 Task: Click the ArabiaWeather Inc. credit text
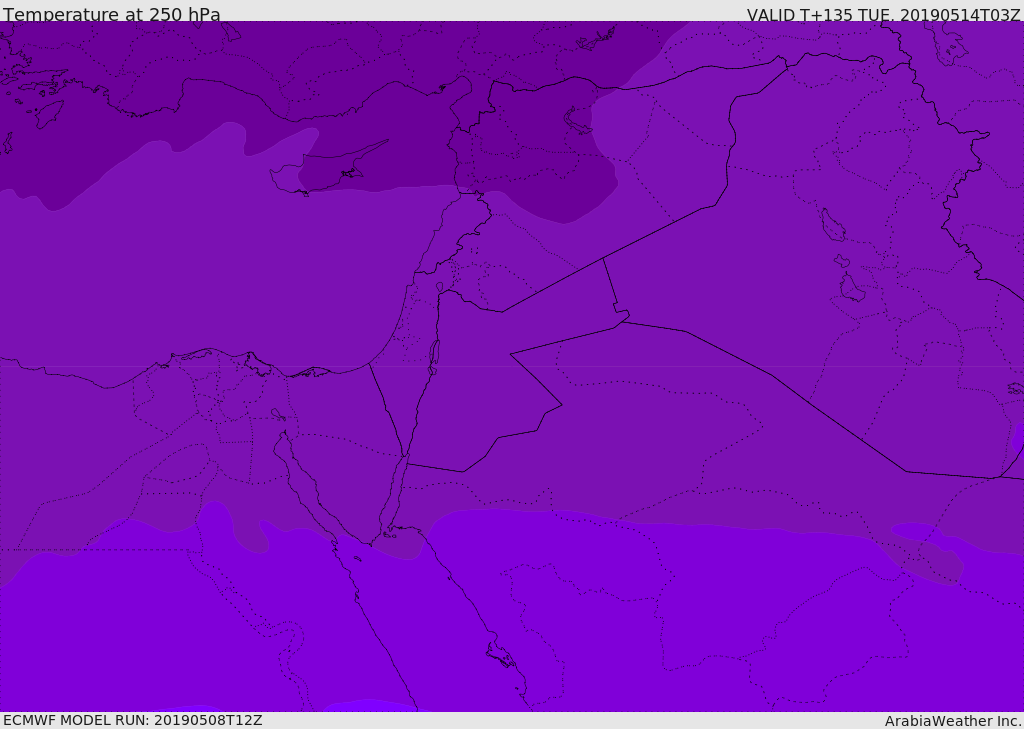point(953,721)
